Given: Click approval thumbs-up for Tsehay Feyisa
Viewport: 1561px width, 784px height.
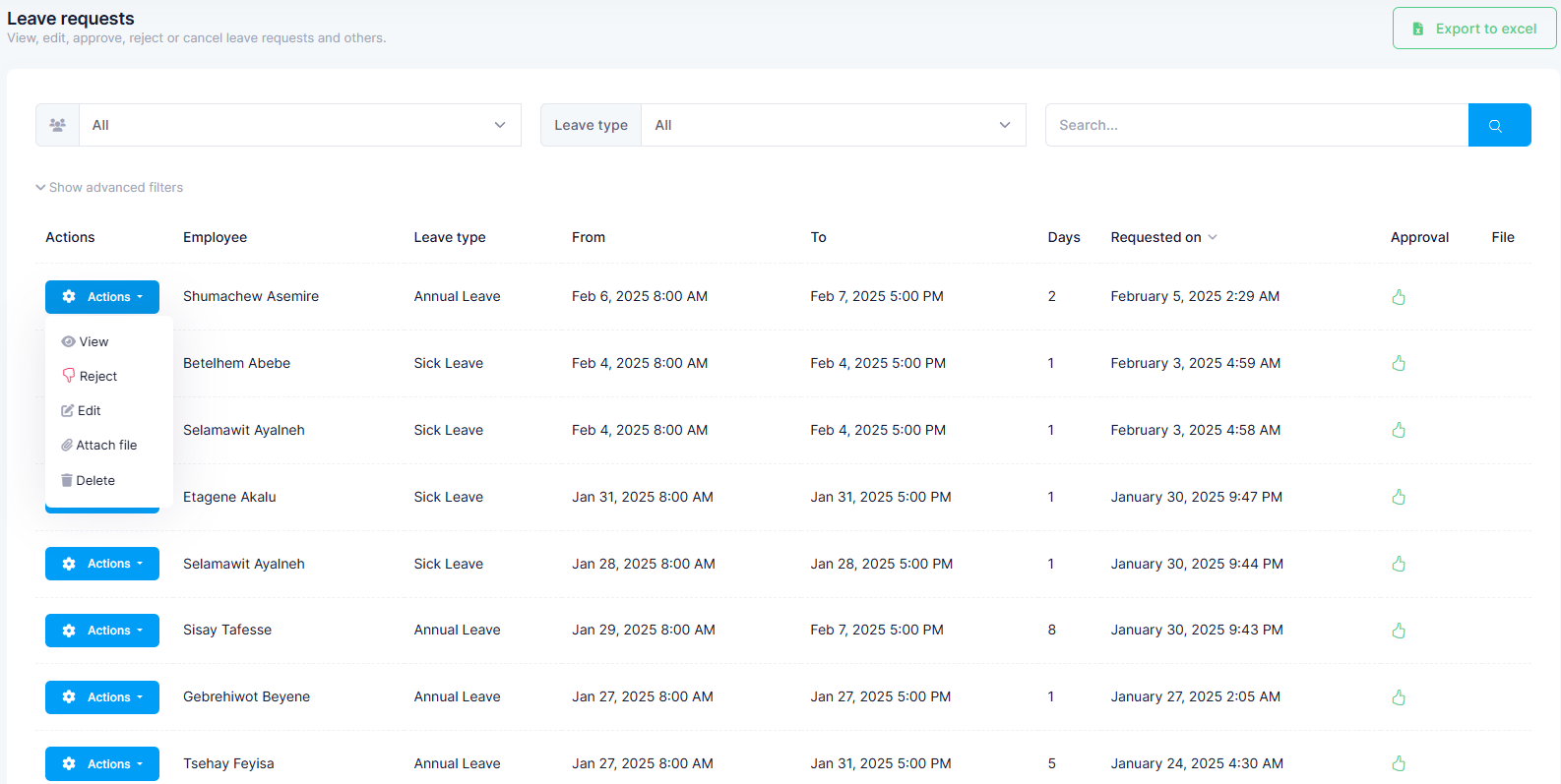Looking at the screenshot, I should click(1398, 763).
